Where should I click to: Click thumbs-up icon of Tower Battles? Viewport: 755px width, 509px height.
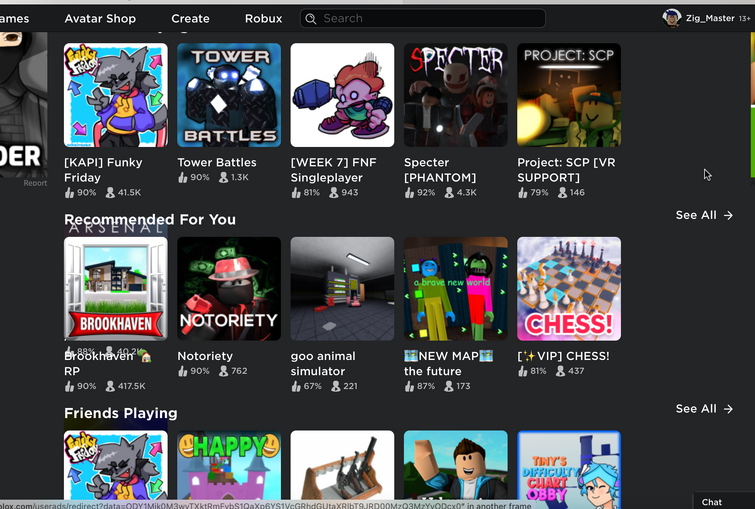point(182,178)
